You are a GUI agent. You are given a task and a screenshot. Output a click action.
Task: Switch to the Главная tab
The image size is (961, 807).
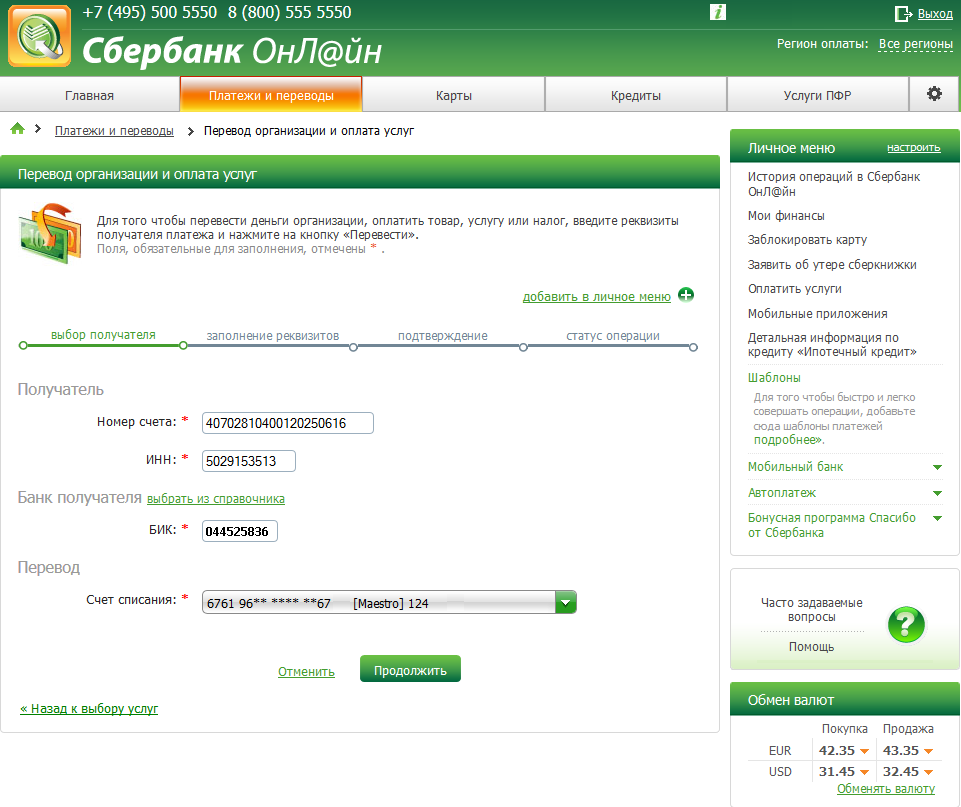pyautogui.click(x=89, y=95)
